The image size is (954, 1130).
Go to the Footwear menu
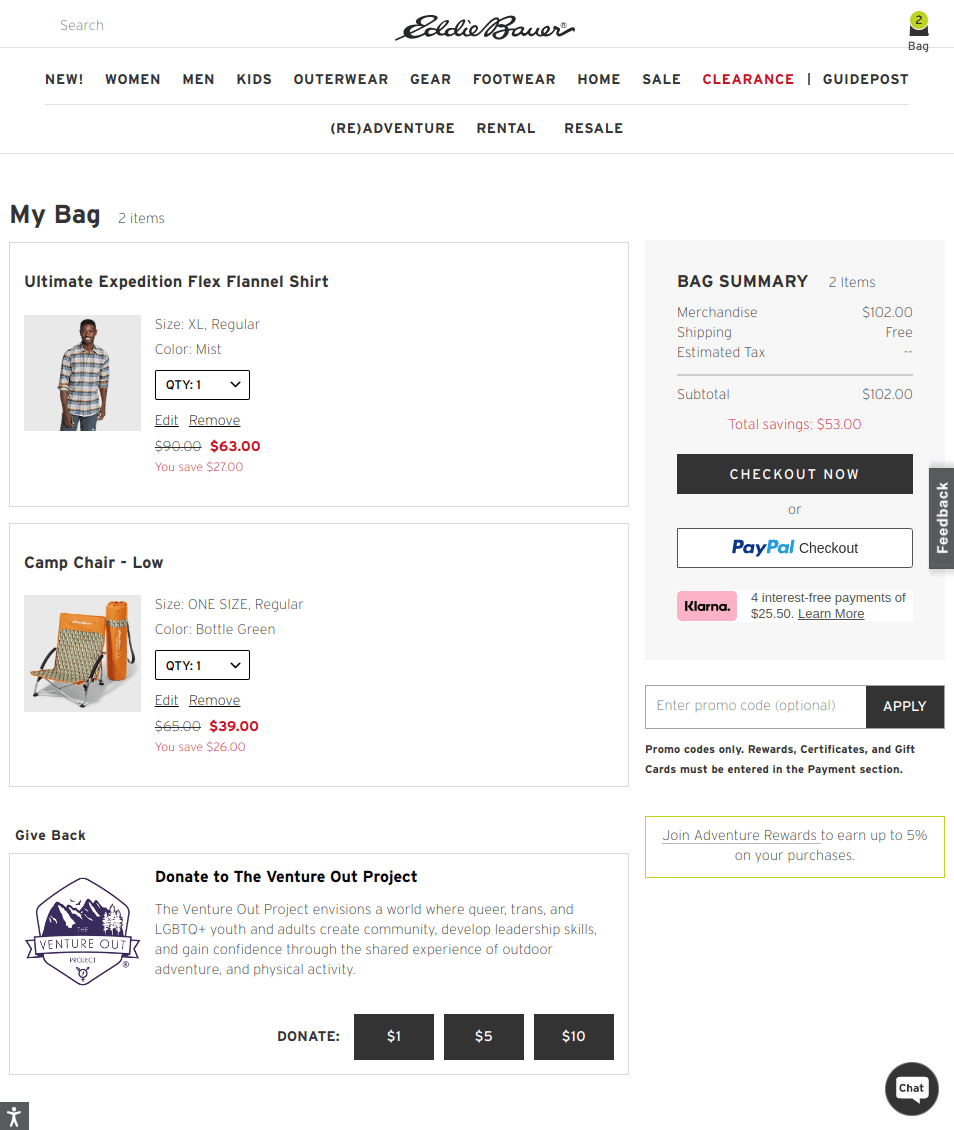[x=514, y=79]
